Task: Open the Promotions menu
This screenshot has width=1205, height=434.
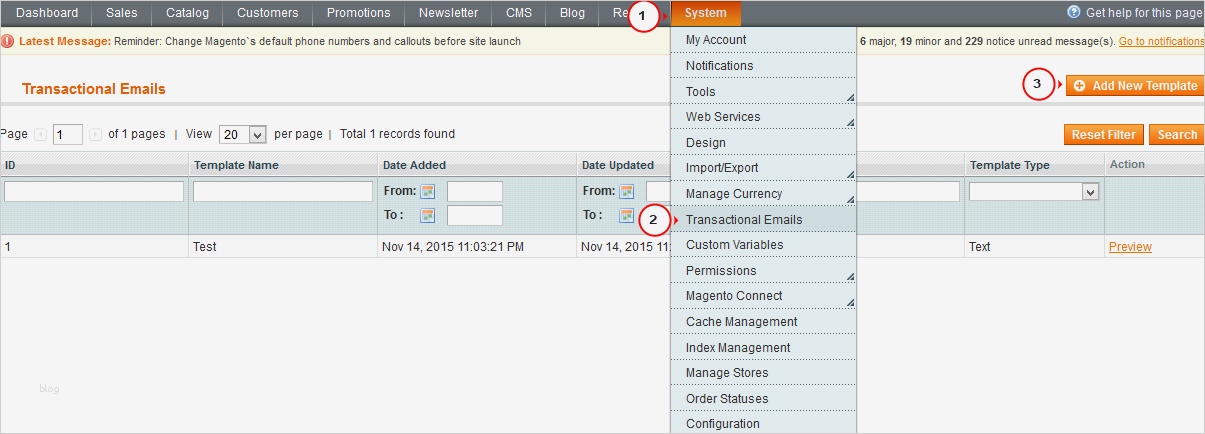Action: (x=359, y=13)
